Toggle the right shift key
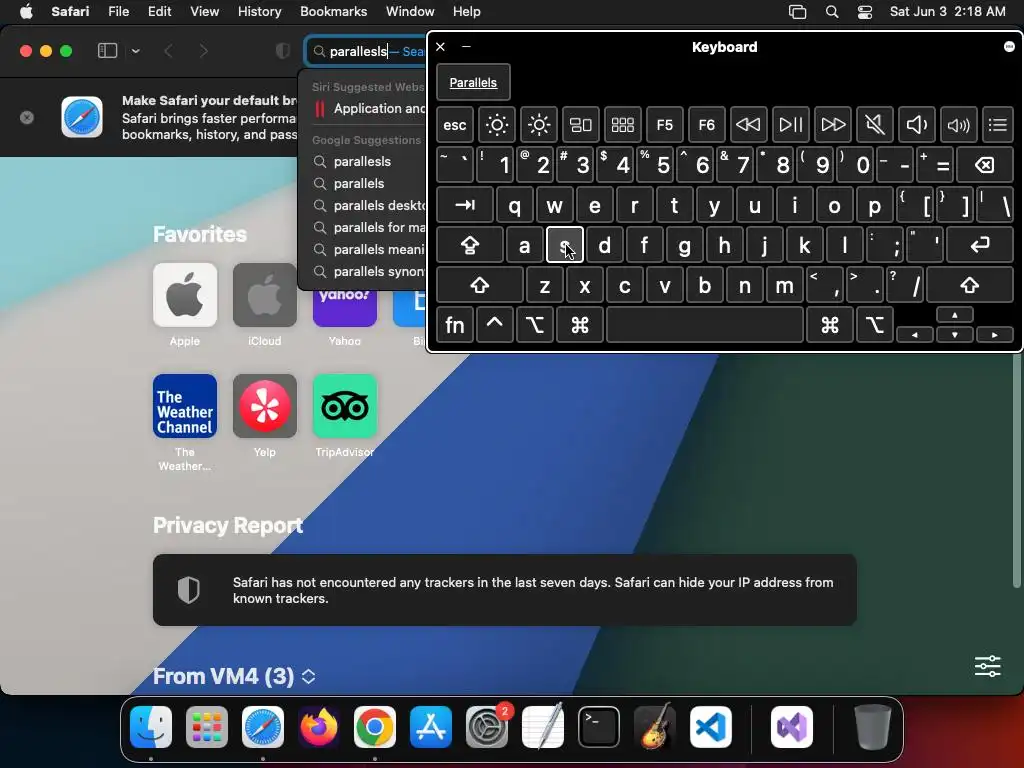Screen dimensions: 1024x768 [970, 285]
